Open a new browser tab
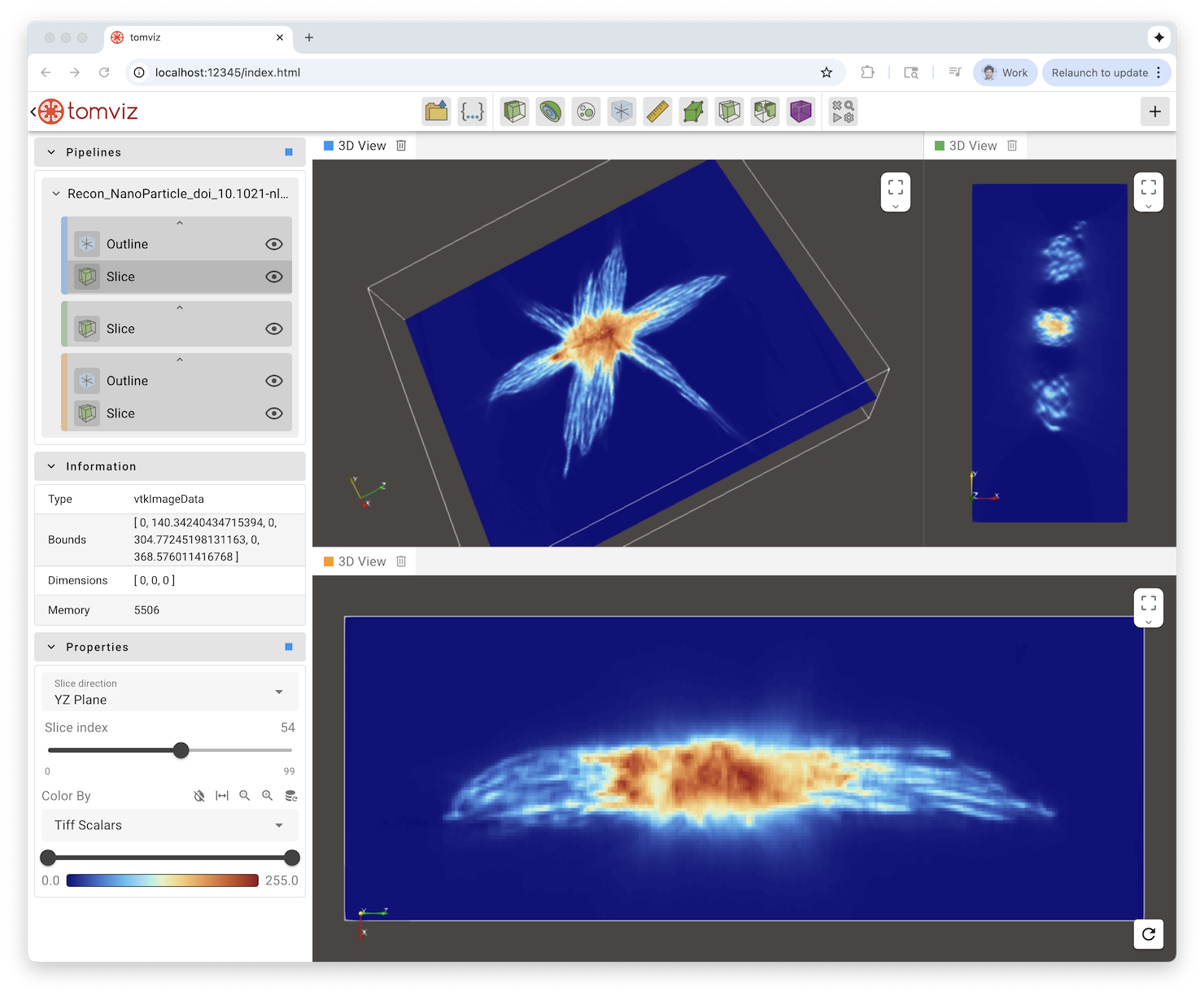Viewport: 1204px width, 996px height. click(x=309, y=37)
